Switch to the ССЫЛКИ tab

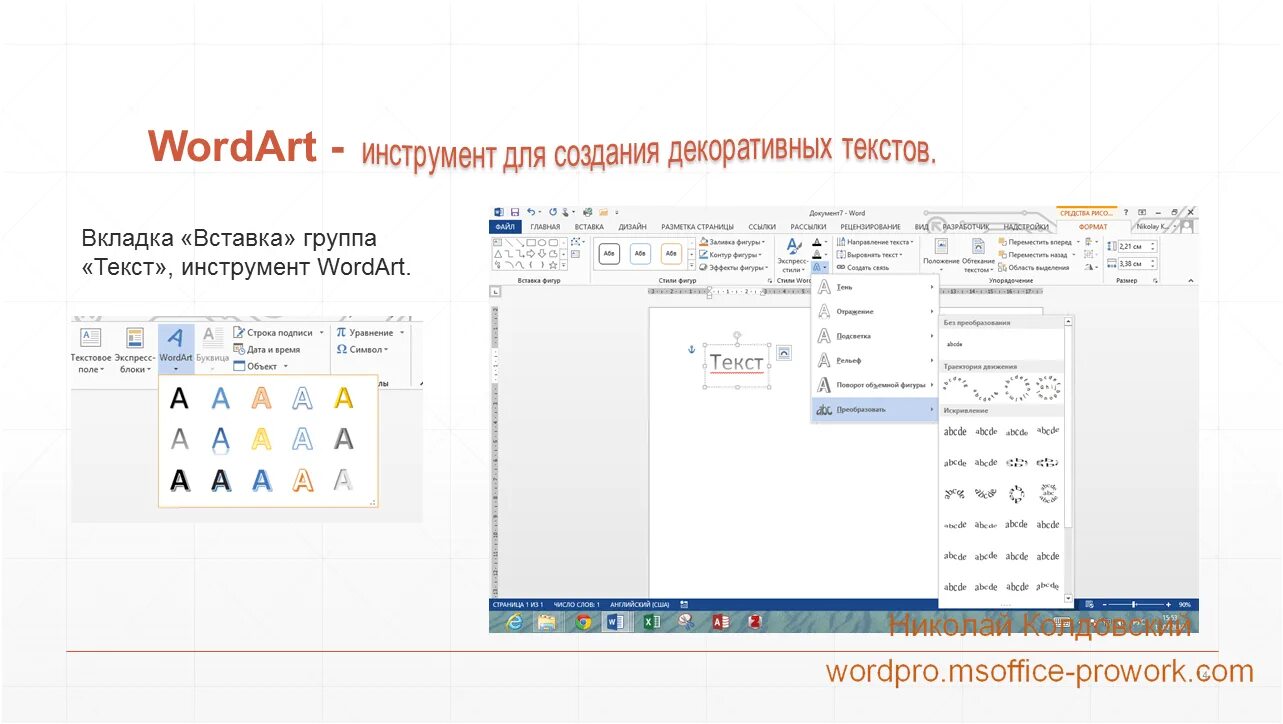coord(763,227)
